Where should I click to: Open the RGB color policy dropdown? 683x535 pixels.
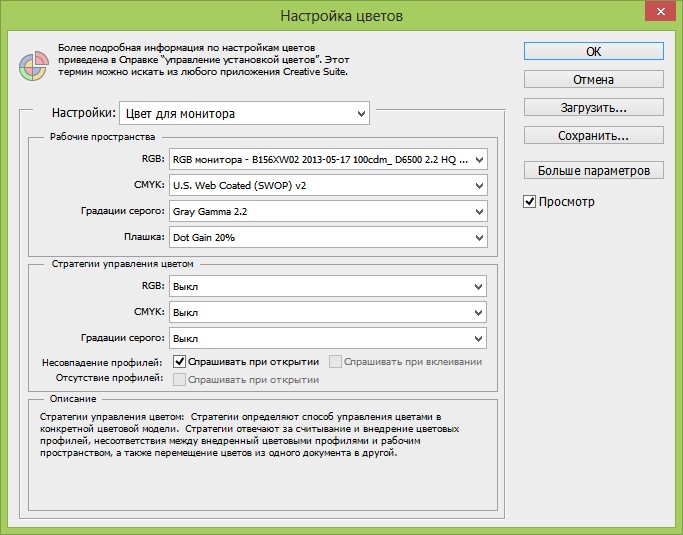[x=328, y=286]
